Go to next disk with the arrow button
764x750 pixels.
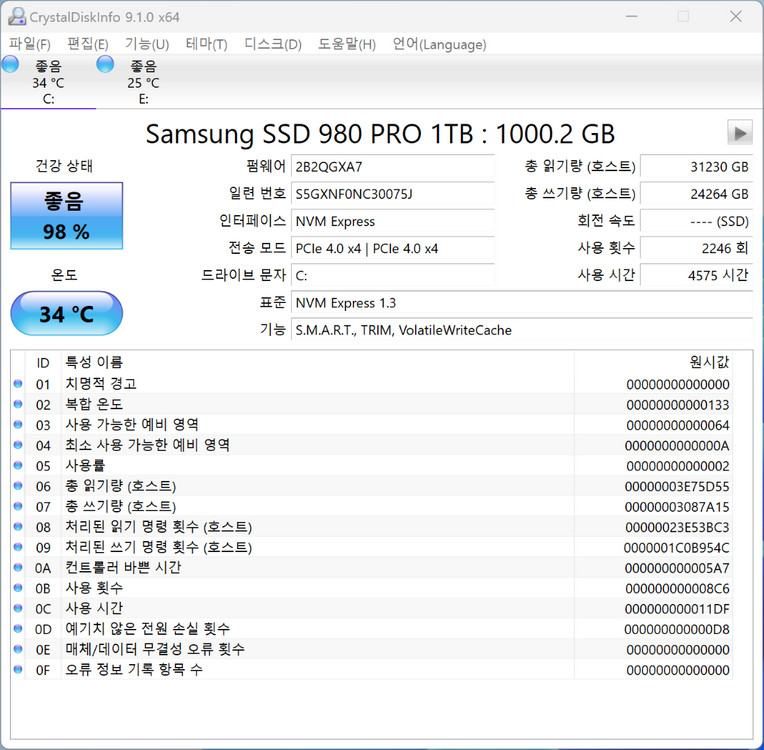[x=740, y=133]
